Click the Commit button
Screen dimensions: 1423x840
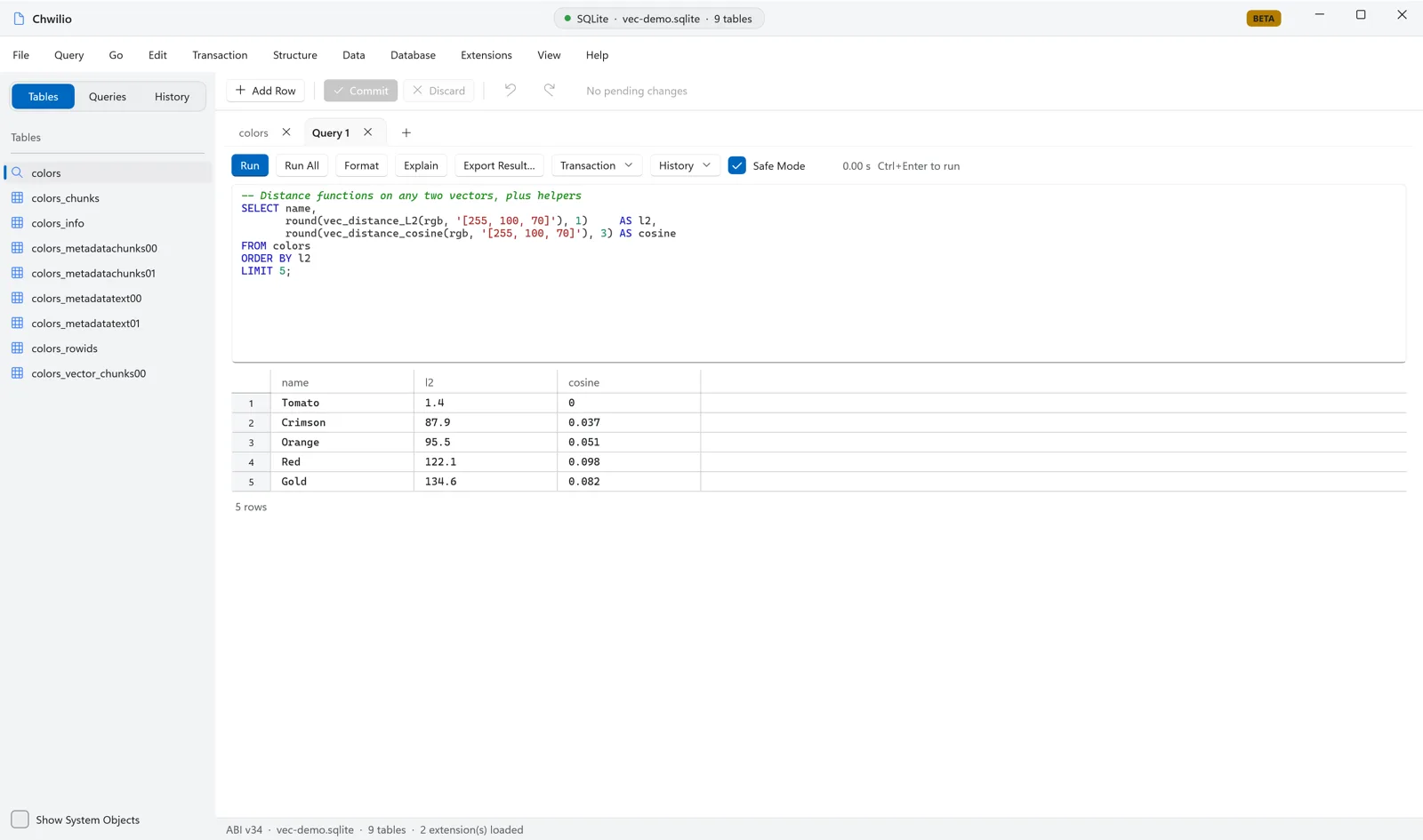pos(360,91)
